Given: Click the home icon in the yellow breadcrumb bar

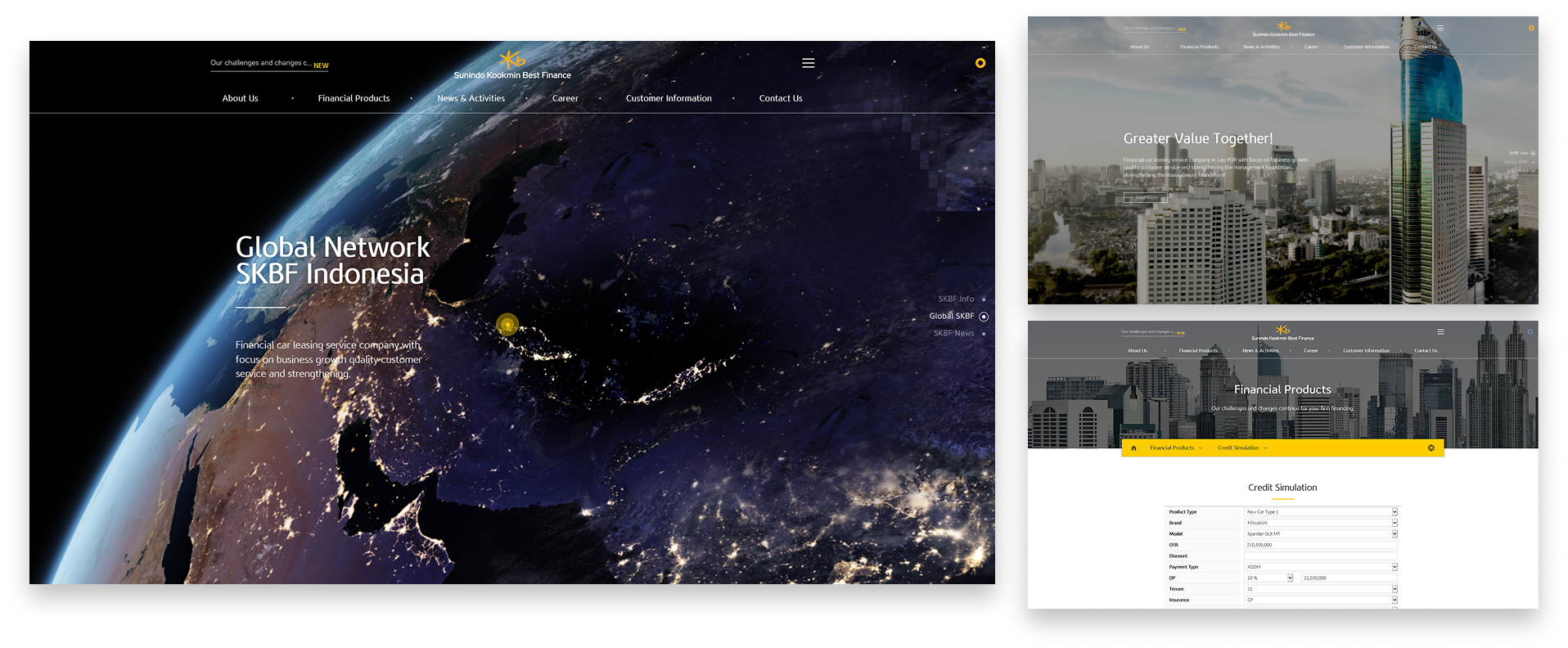Looking at the screenshot, I should pyautogui.click(x=1133, y=448).
